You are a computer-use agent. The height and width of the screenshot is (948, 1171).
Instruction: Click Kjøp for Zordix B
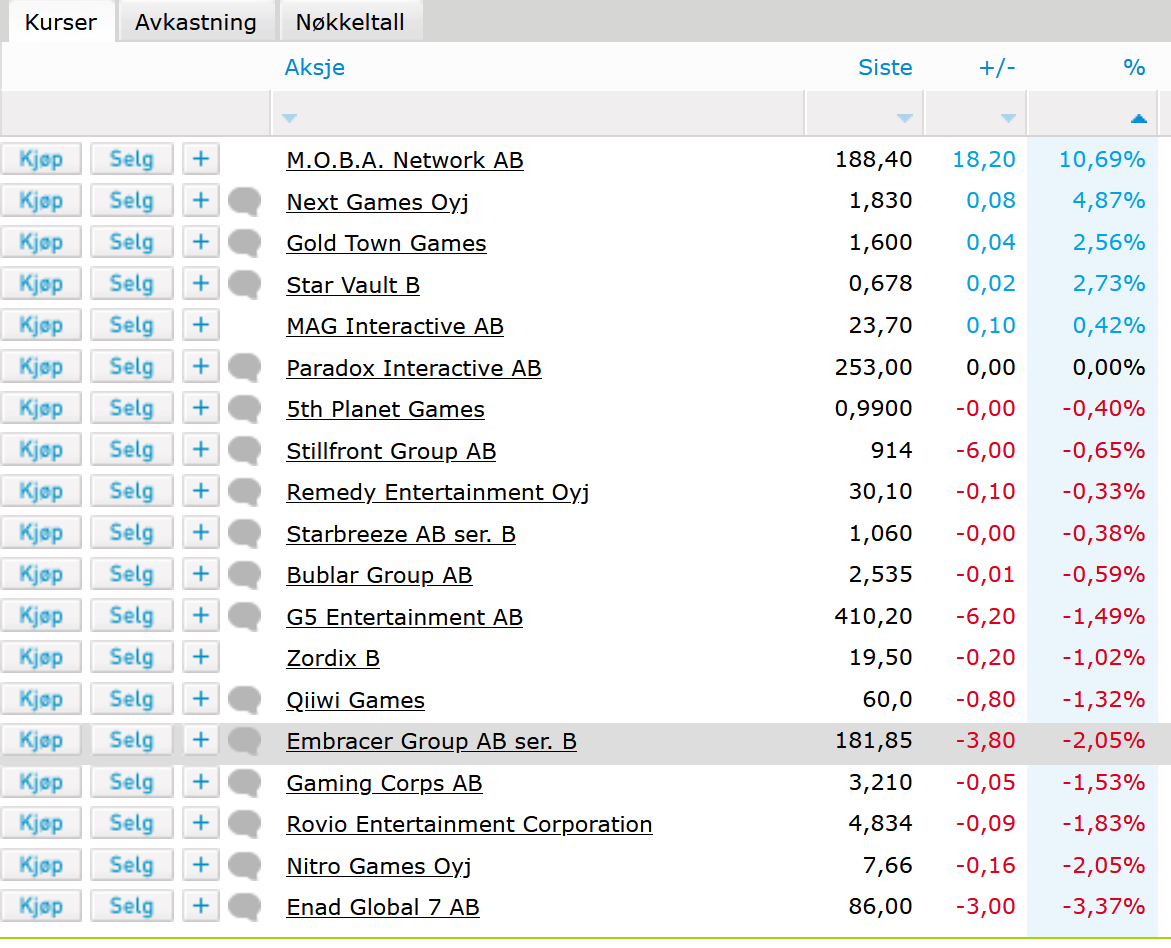41,657
